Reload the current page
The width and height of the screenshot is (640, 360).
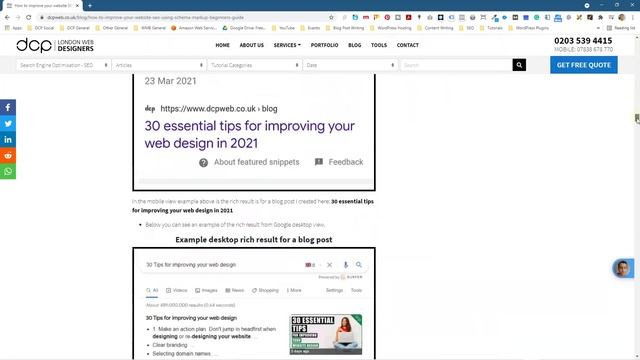click(29, 18)
